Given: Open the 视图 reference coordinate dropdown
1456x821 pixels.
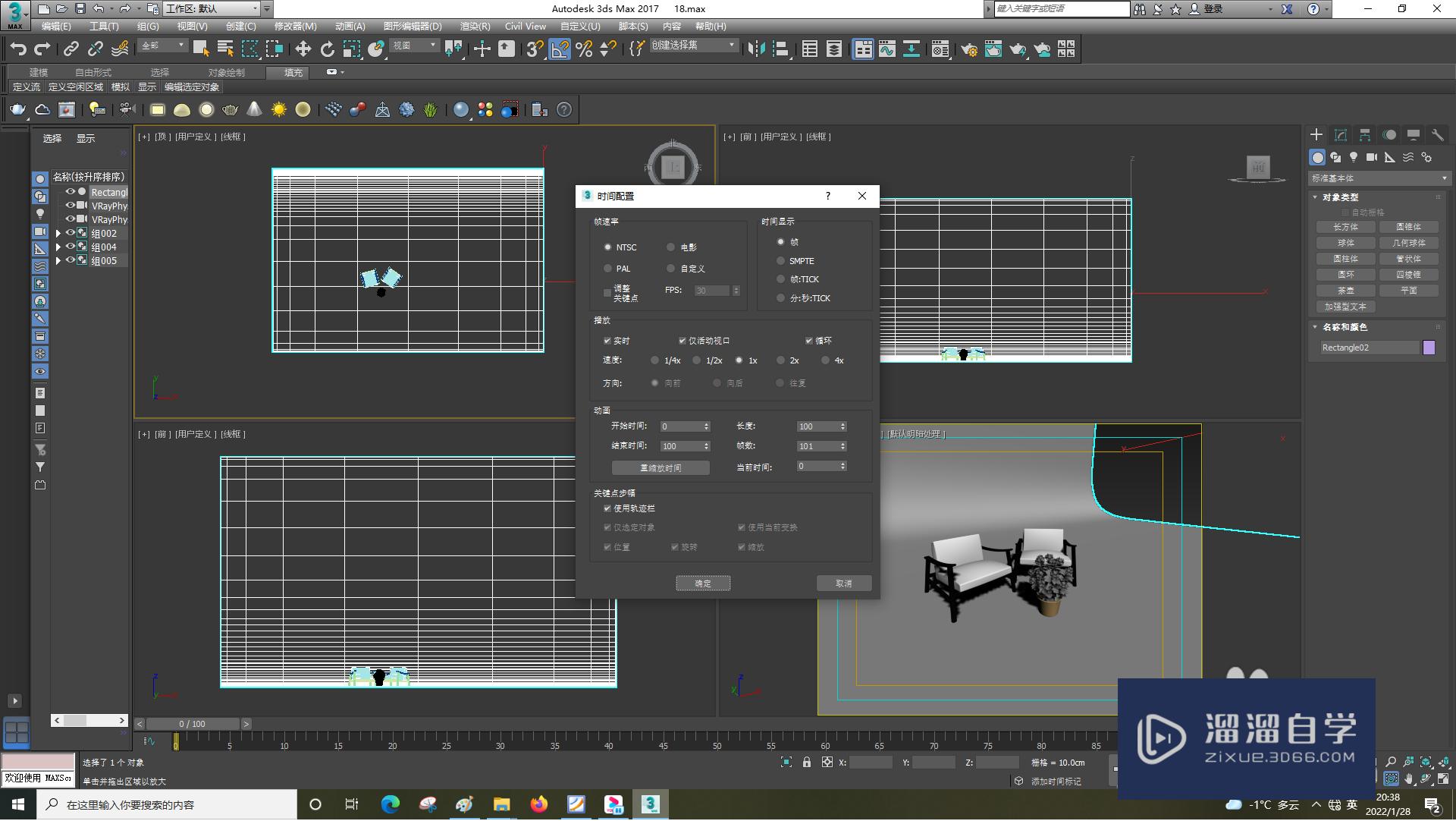Looking at the screenshot, I should [415, 46].
